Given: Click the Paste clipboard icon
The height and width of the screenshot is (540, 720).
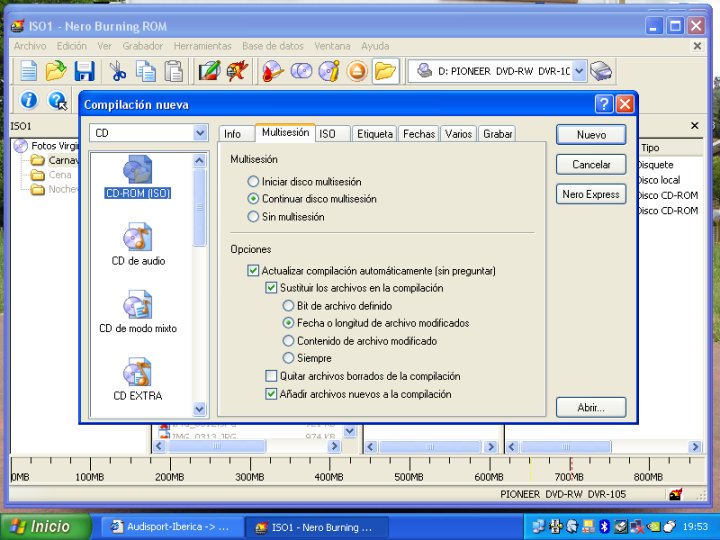Looking at the screenshot, I should click(174, 72).
